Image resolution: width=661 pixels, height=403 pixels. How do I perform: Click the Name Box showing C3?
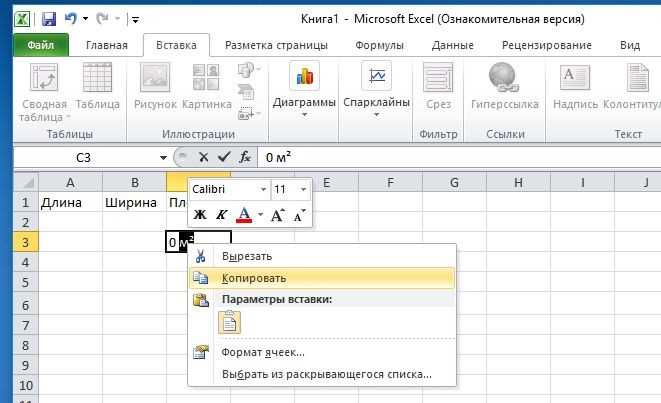(x=86, y=158)
